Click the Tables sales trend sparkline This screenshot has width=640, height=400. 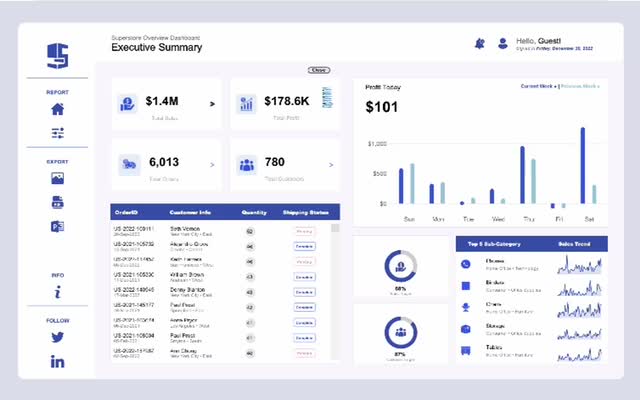579,355
